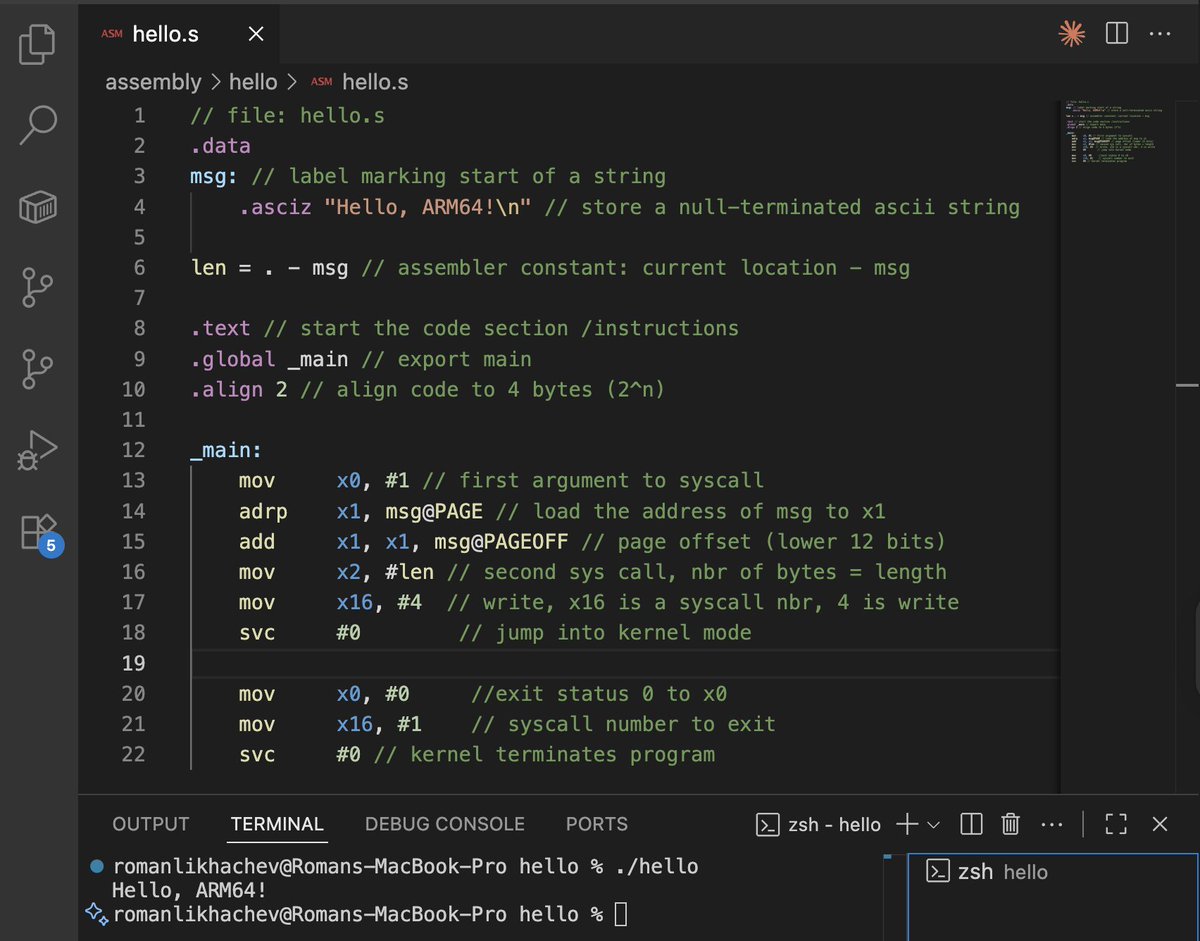Viewport: 1200px width, 941px height.
Task: Switch to the OUTPUT tab
Action: (x=151, y=824)
